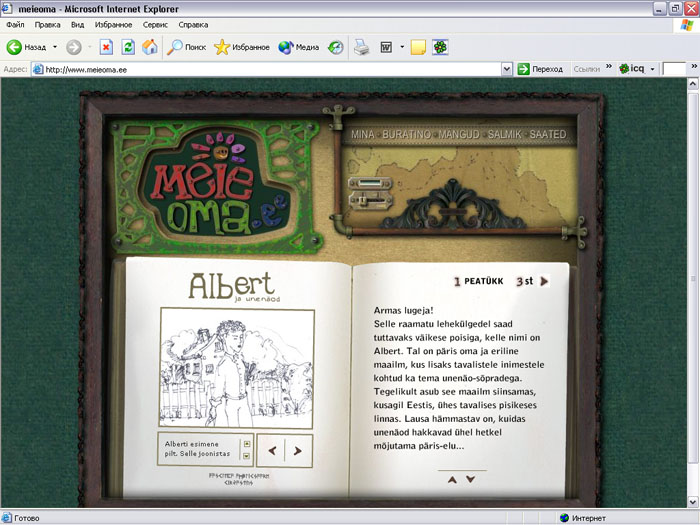Expand hidden icq toolbar items chevron

tap(694, 67)
